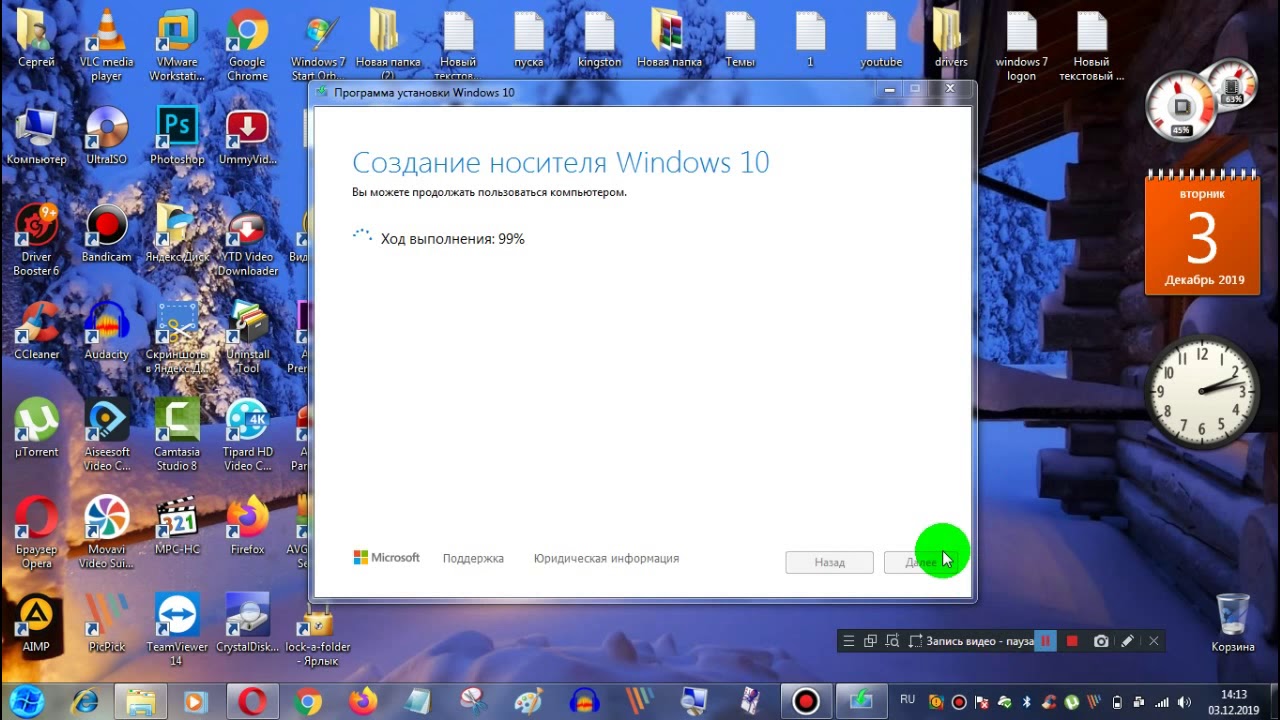Screen dimensions: 1280x720
Task: Click the Bandicam window selection icon
Action: 870,641
